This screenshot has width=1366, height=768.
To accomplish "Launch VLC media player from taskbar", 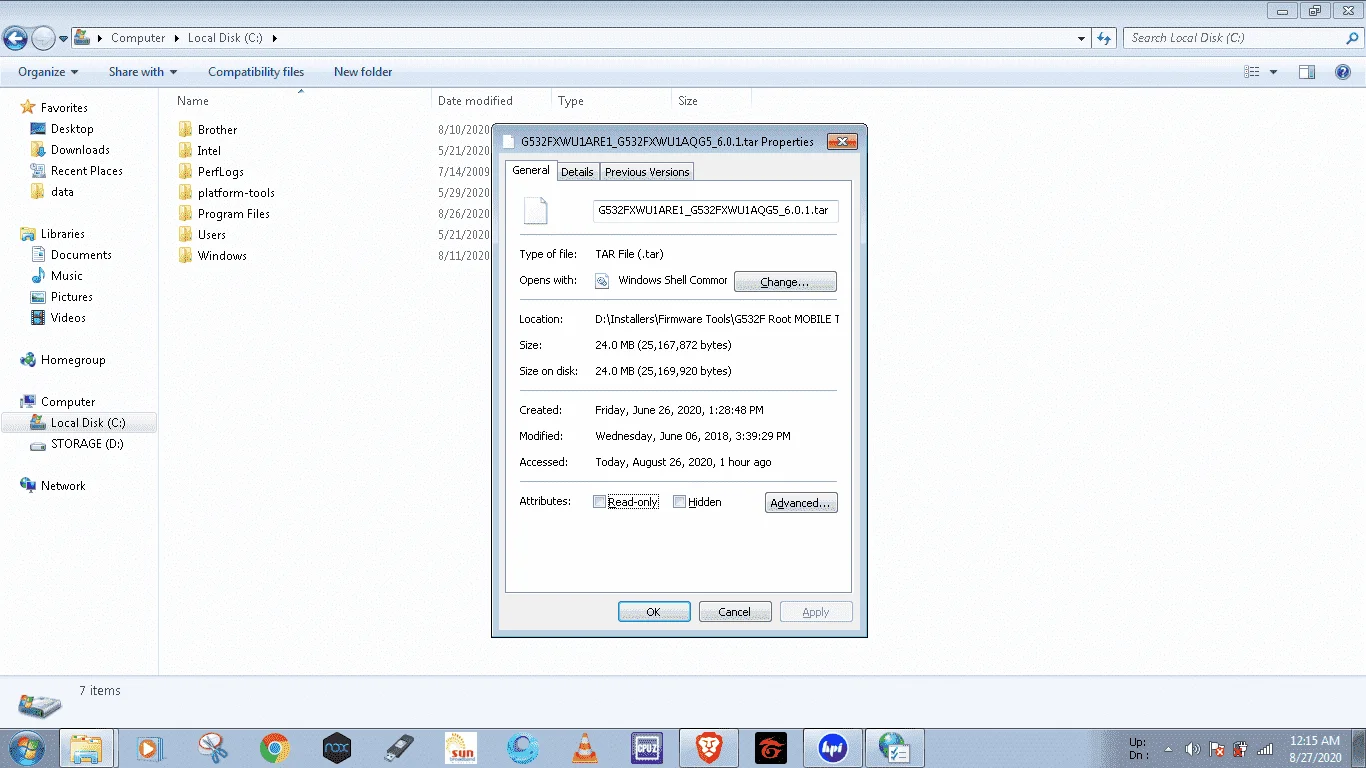I will pos(585,748).
